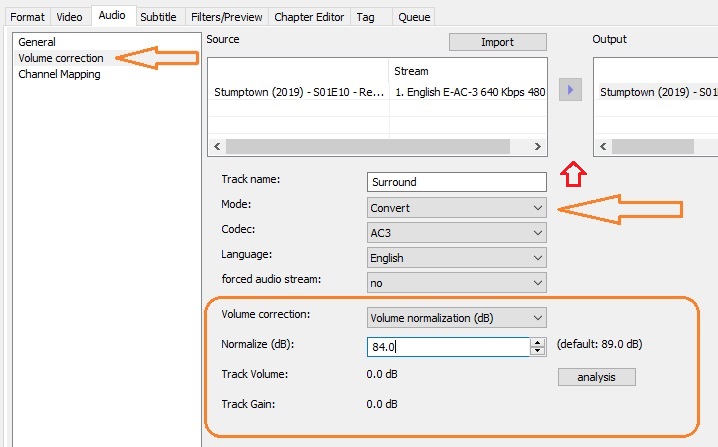
Task: Open the Mode dropdown showing Convert
Action: coord(457,208)
